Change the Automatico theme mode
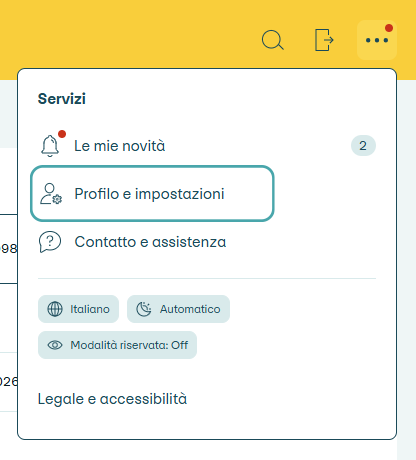This screenshot has height=460, width=416. click(x=178, y=309)
